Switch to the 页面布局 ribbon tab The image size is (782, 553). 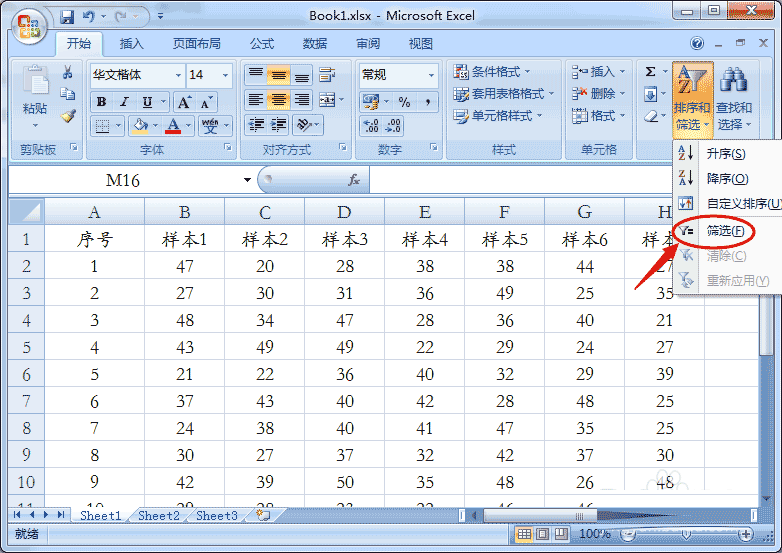click(x=196, y=44)
